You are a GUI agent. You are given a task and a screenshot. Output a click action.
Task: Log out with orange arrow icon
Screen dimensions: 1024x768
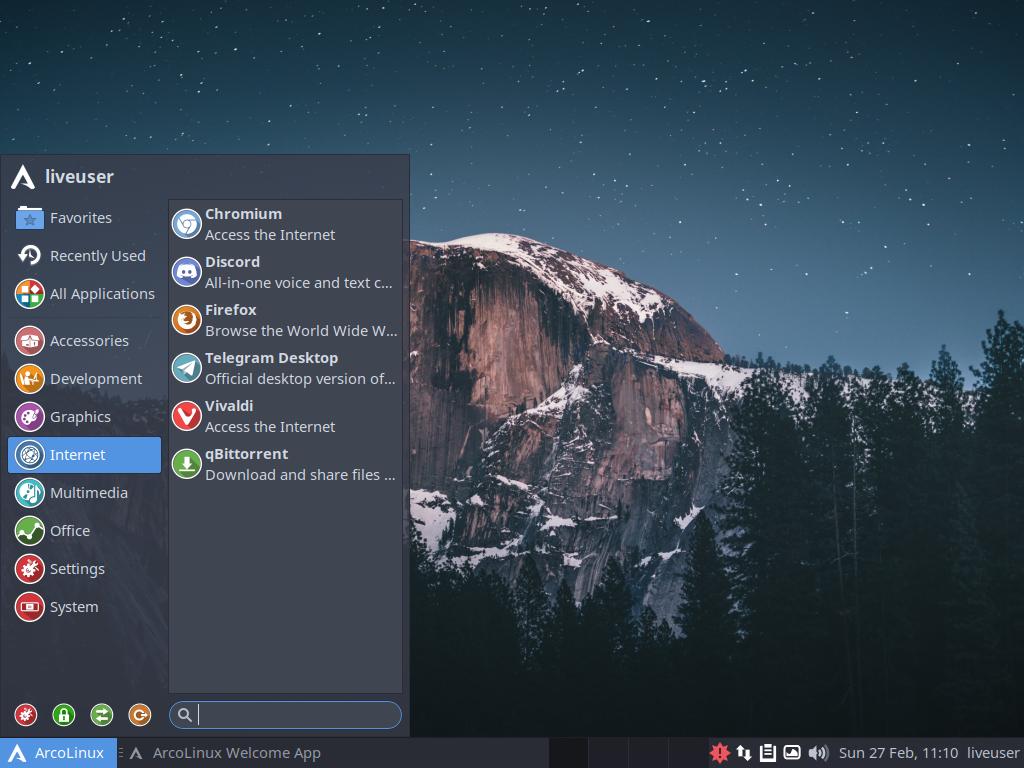click(x=140, y=715)
